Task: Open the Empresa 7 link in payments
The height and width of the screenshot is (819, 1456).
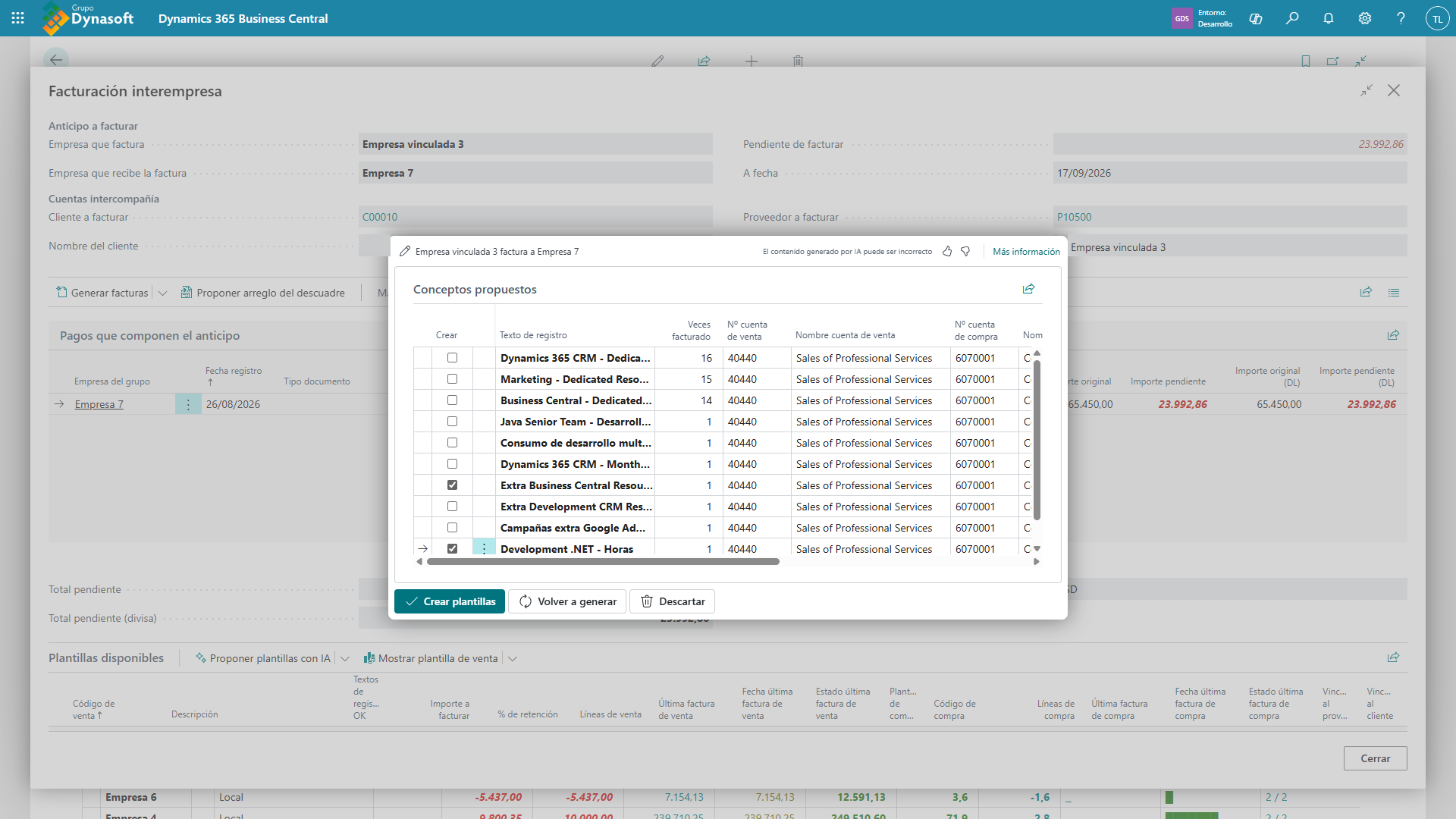Action: click(x=99, y=404)
